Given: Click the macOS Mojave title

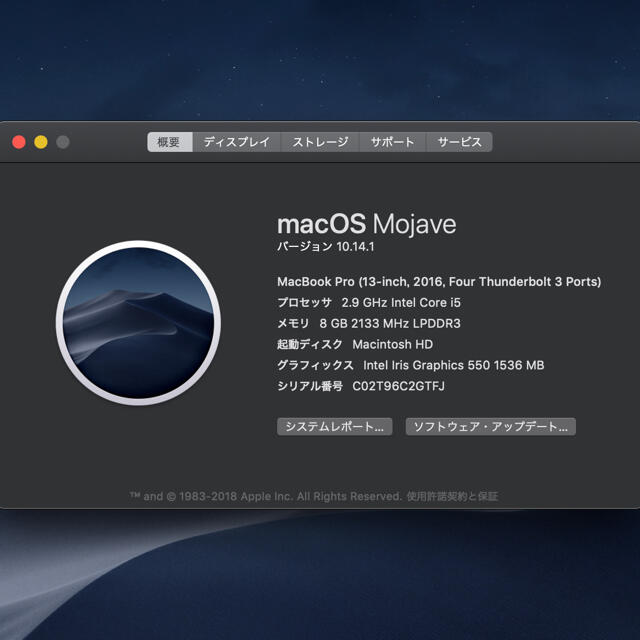Looking at the screenshot, I should click(367, 224).
